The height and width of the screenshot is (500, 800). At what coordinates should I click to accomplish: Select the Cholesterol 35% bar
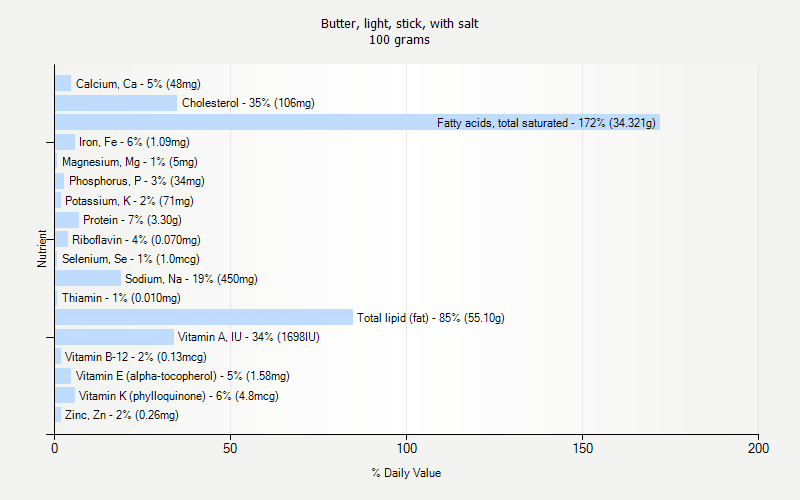pyautogui.click(x=116, y=103)
